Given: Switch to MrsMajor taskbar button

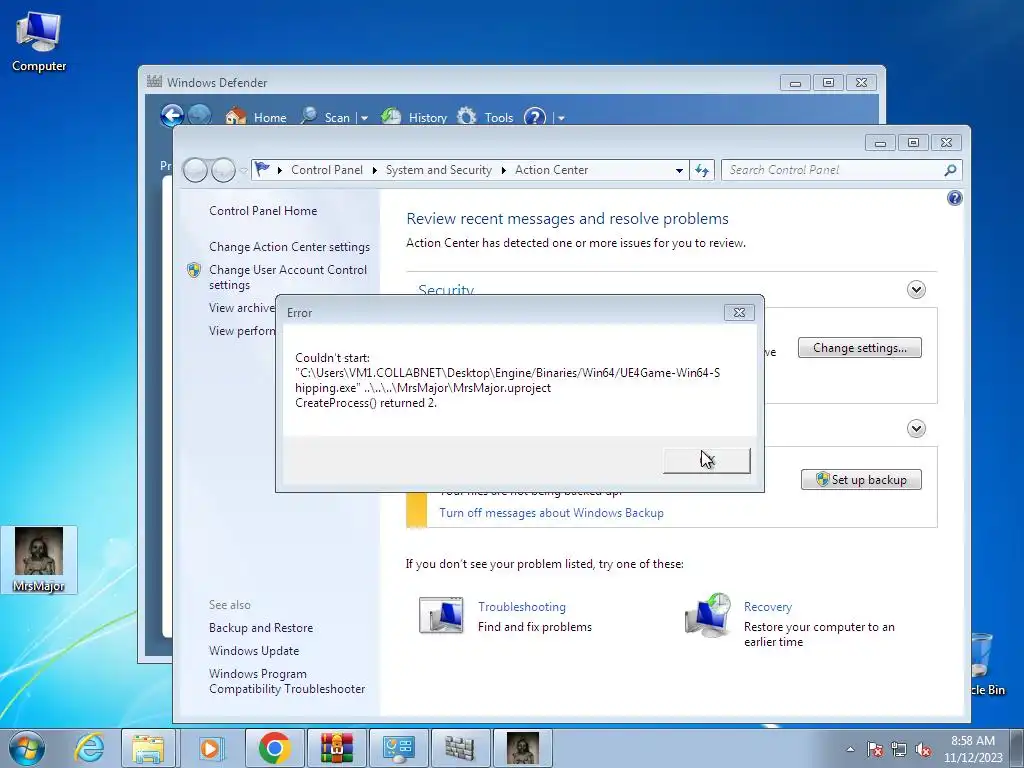Looking at the screenshot, I should (523, 748).
